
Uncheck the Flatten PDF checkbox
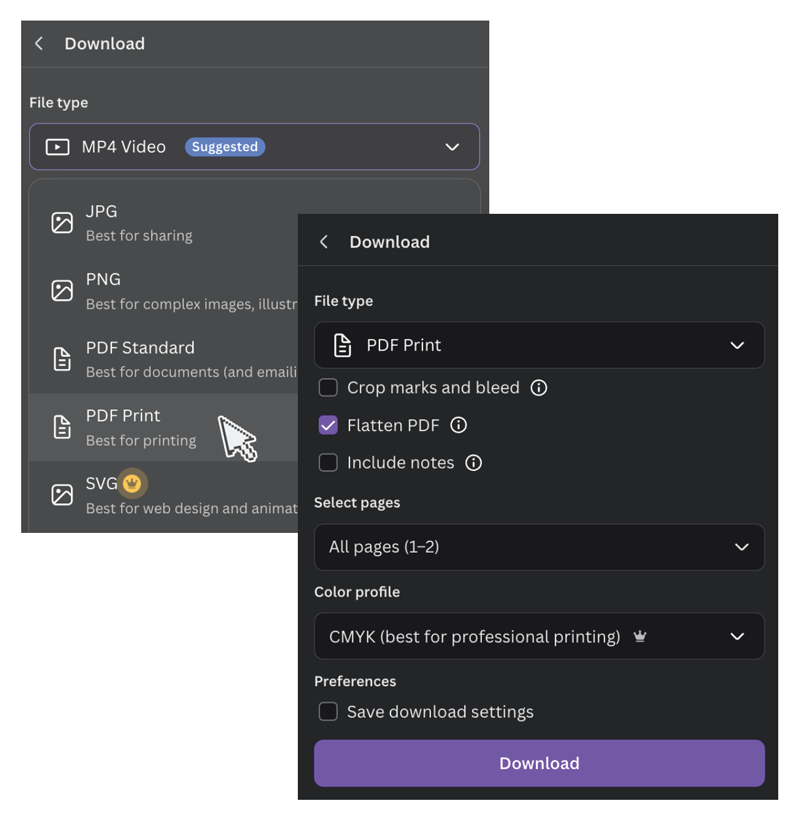click(x=328, y=425)
